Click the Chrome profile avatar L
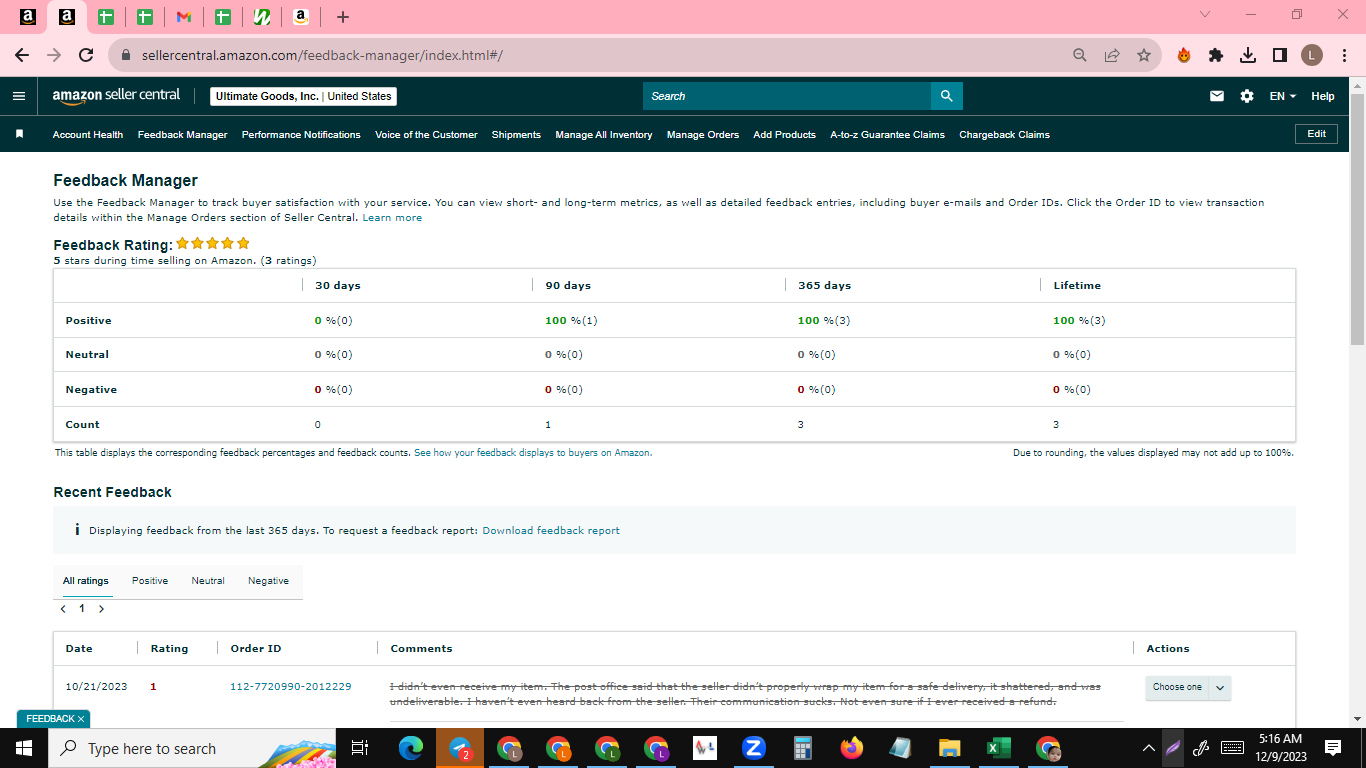 (x=1312, y=55)
